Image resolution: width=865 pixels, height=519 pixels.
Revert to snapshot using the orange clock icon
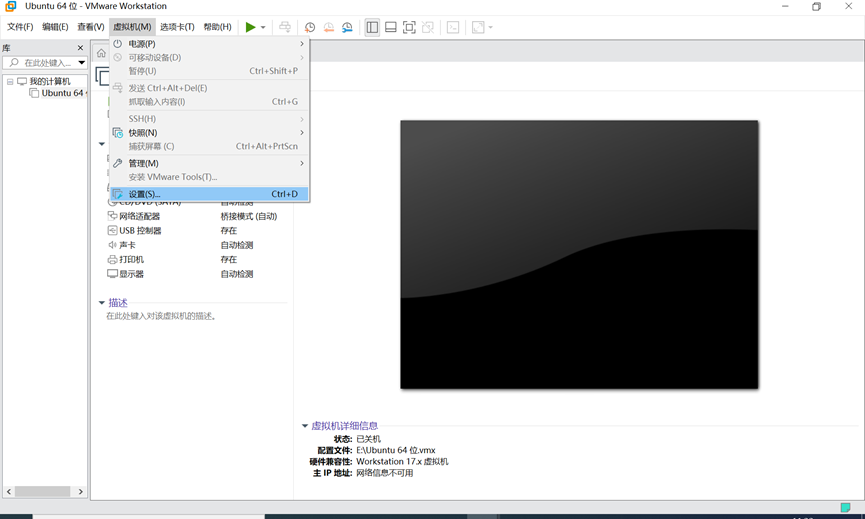click(329, 27)
